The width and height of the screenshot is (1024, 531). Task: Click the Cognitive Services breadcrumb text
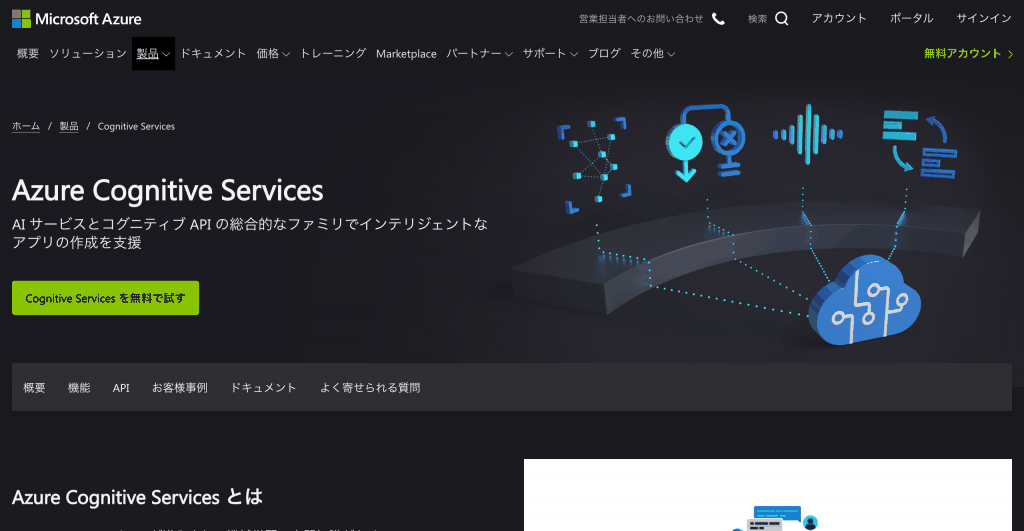click(x=136, y=126)
